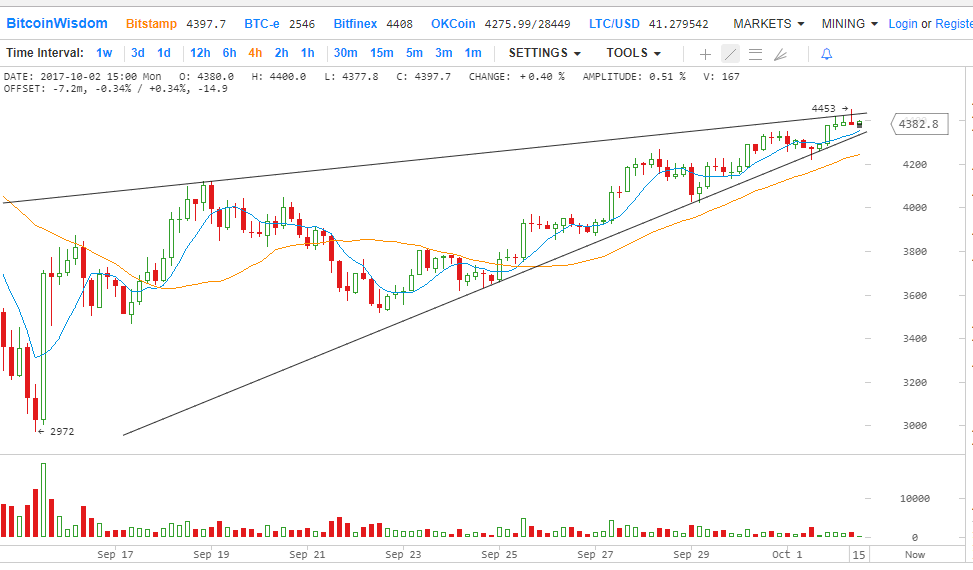
Task: Open the MARKETS dropdown menu
Action: coord(768,23)
